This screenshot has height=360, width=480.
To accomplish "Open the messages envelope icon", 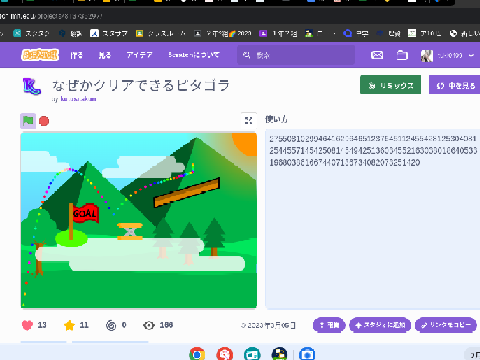I will pyautogui.click(x=377, y=55).
